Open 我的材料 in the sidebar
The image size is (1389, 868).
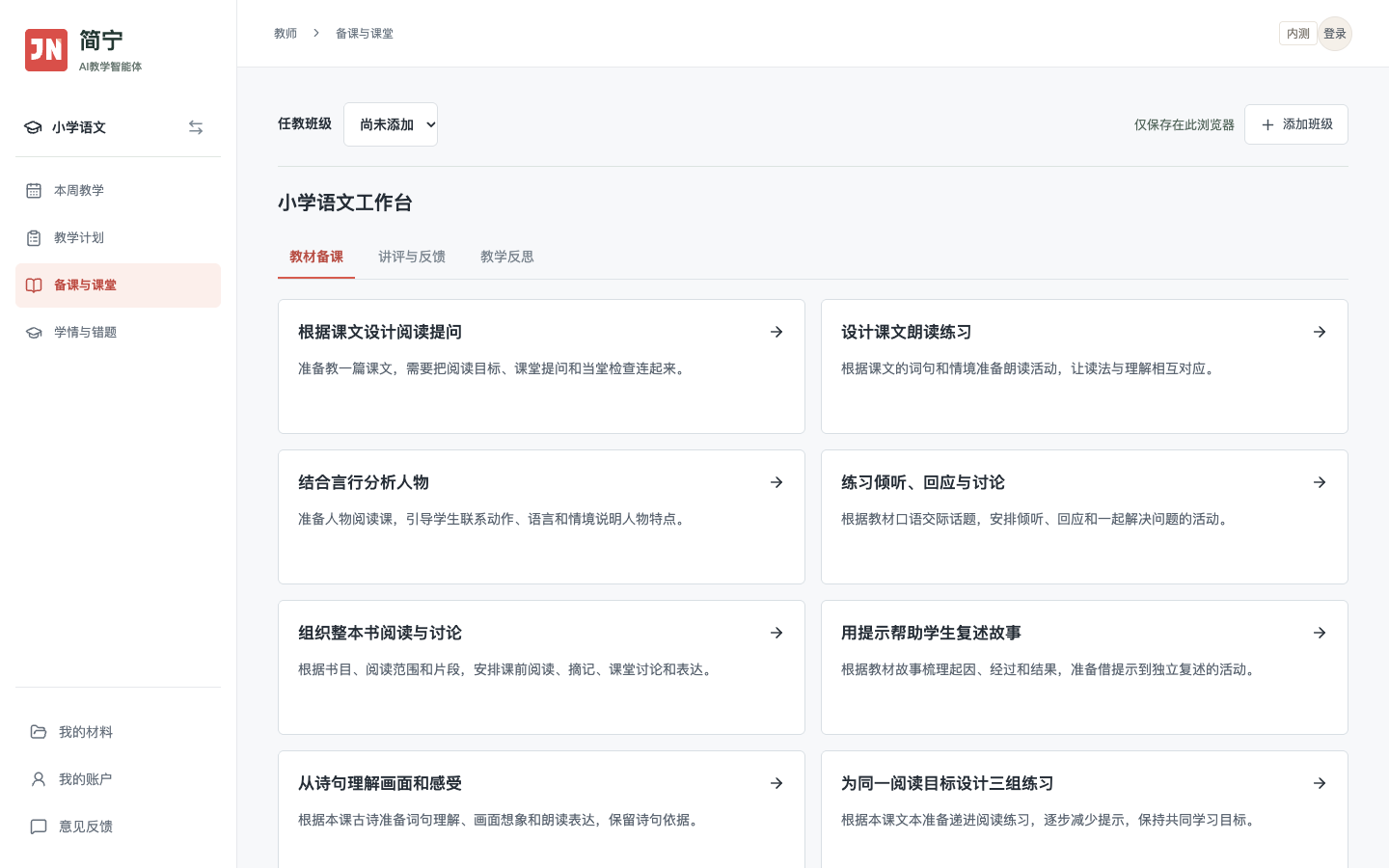pos(118,732)
